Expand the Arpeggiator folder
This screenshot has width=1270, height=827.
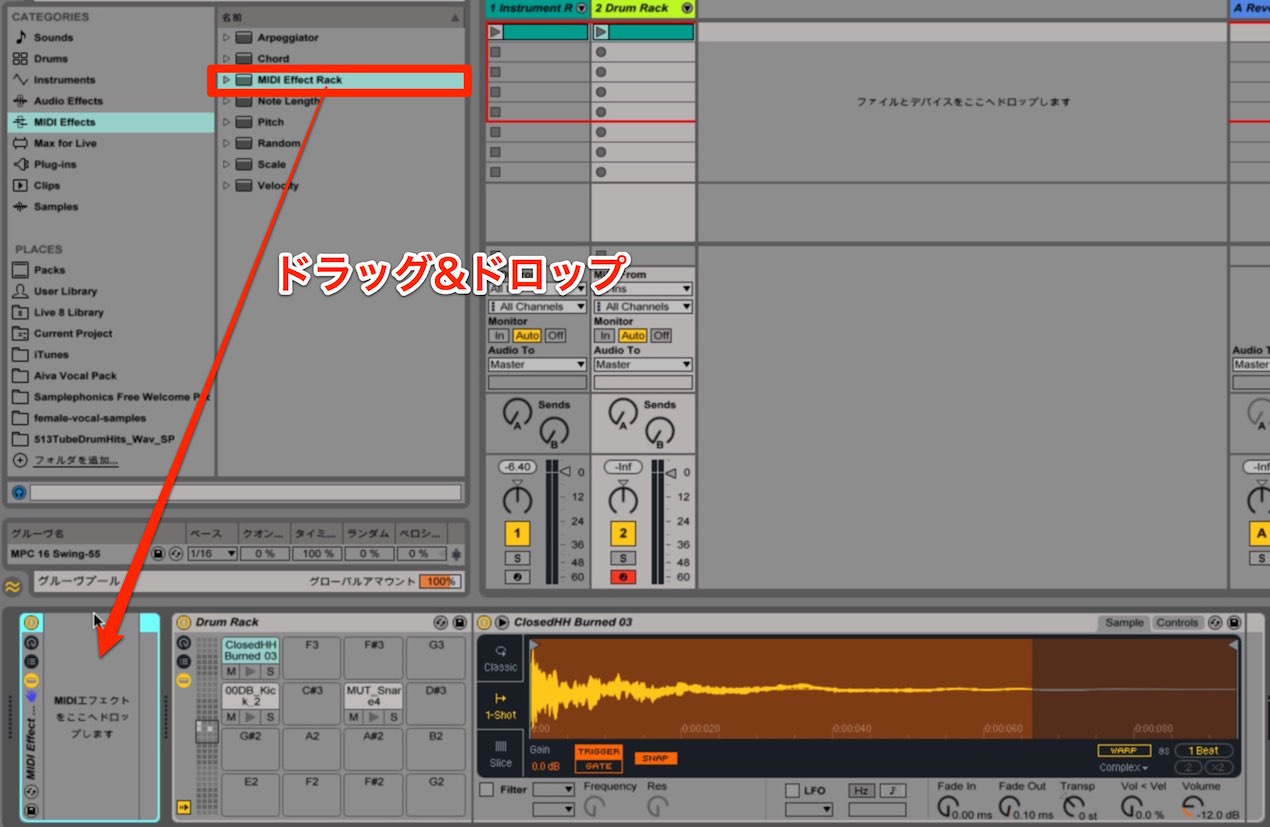coord(226,37)
